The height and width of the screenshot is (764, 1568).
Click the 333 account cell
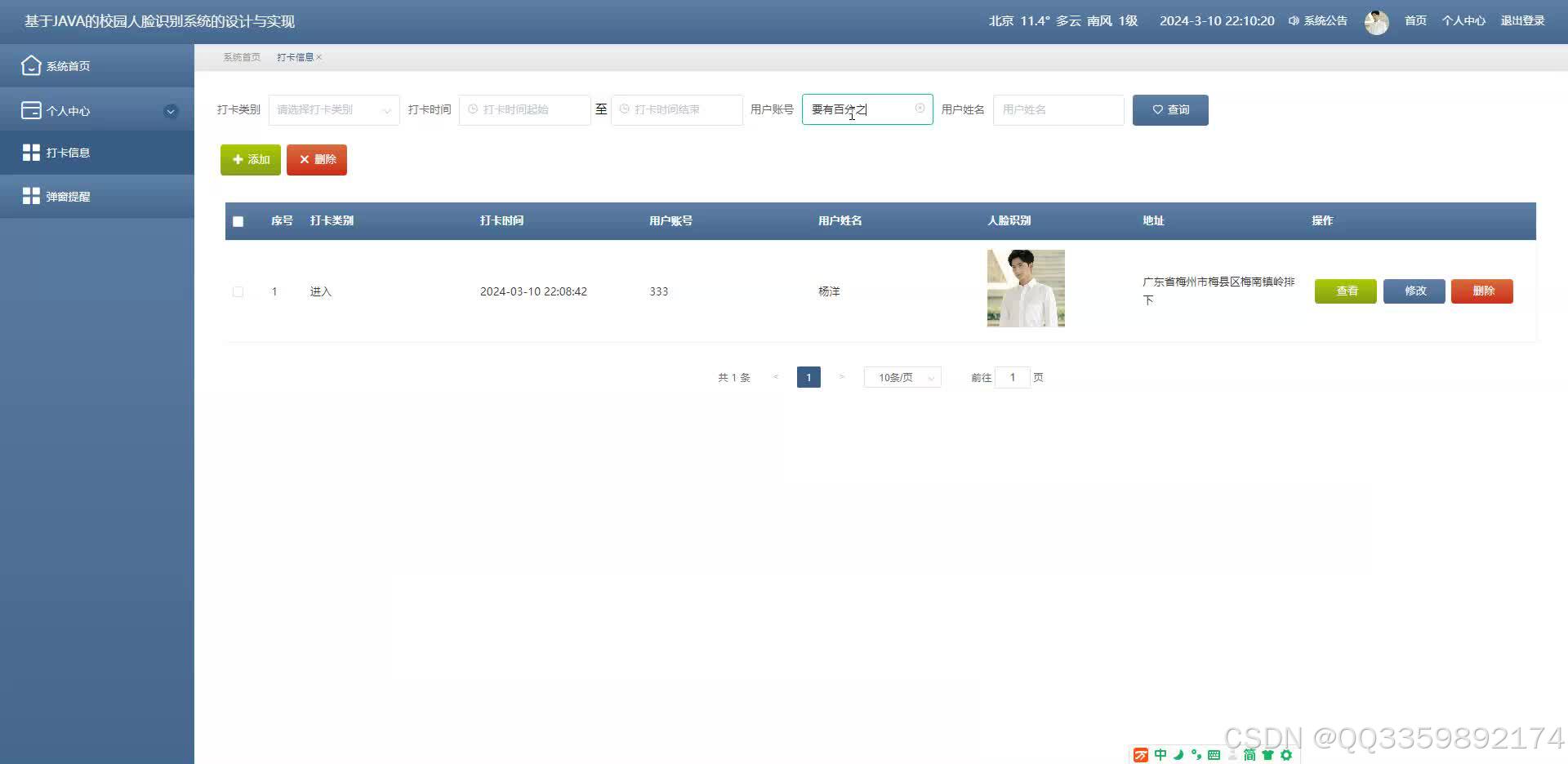click(659, 291)
